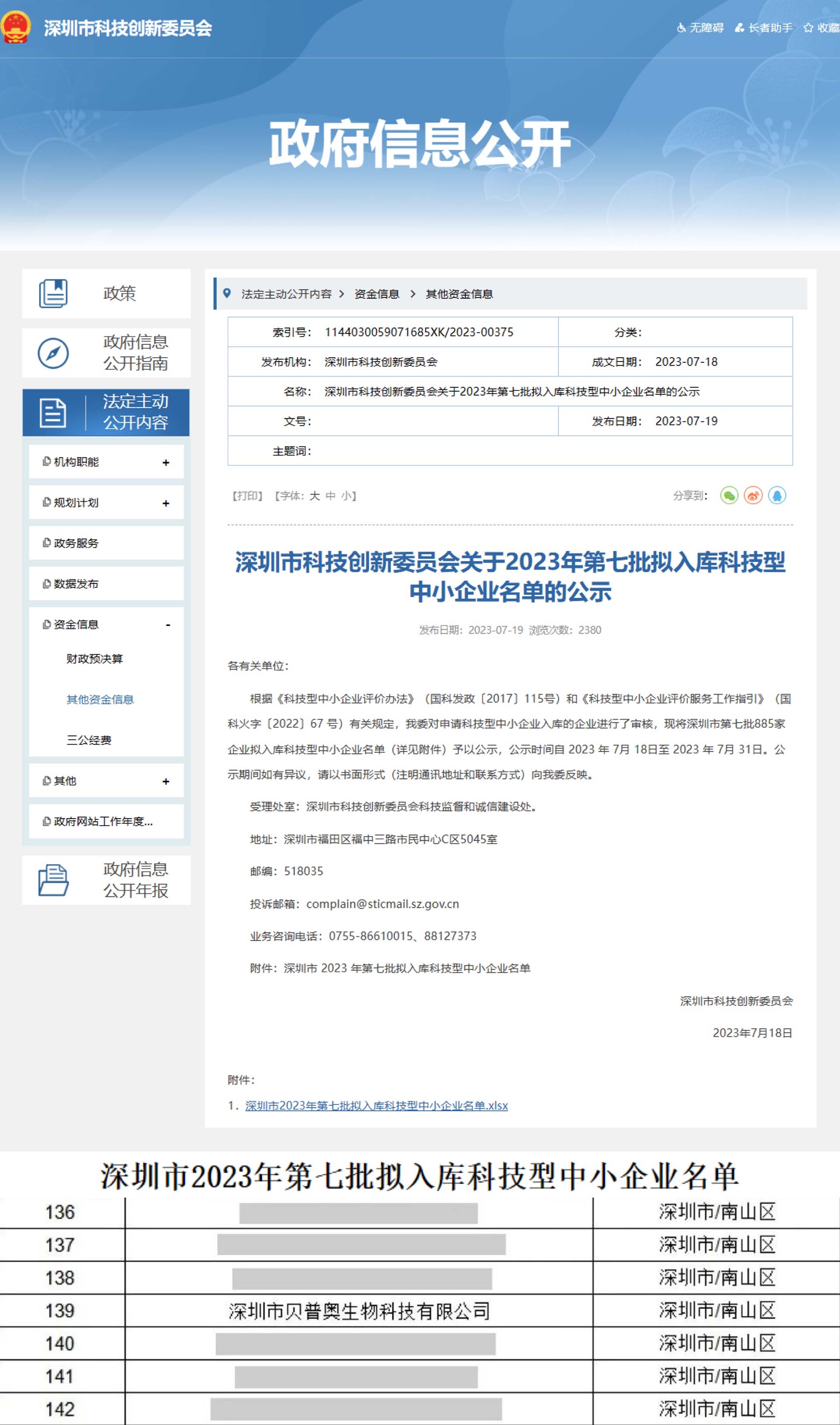Screen dimensions: 840x1425
Task: Click the signature date 2023年7月18日
Action: click(752, 1033)
